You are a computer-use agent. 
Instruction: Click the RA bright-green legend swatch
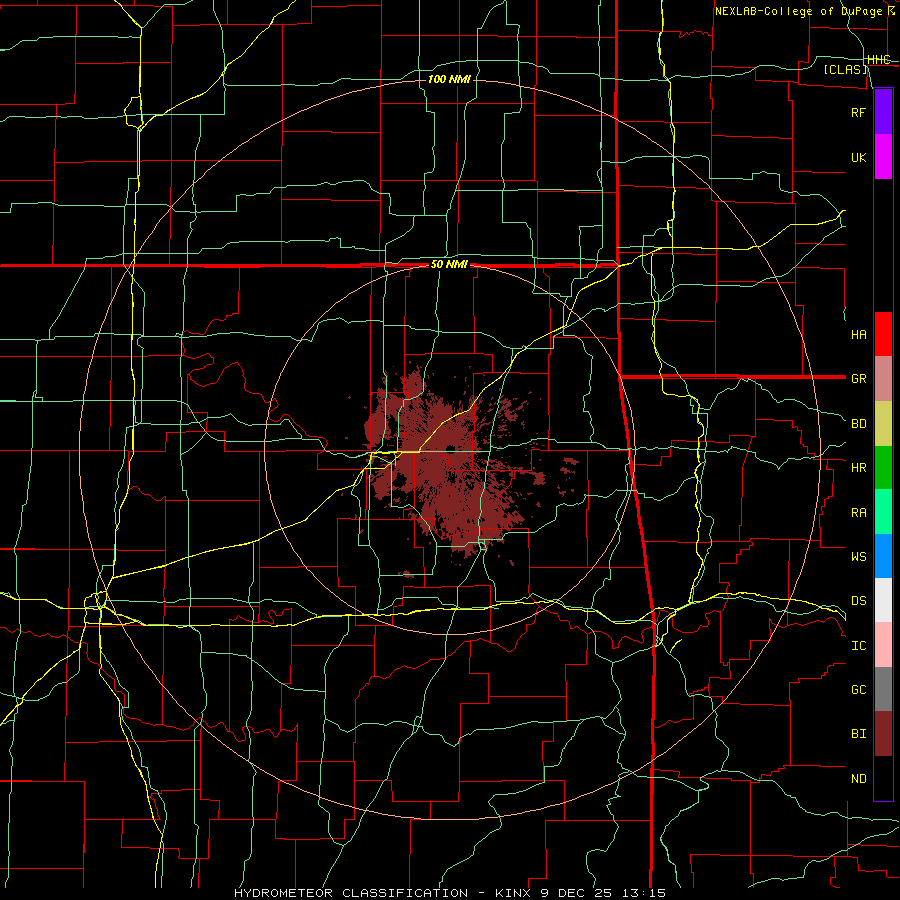click(883, 512)
